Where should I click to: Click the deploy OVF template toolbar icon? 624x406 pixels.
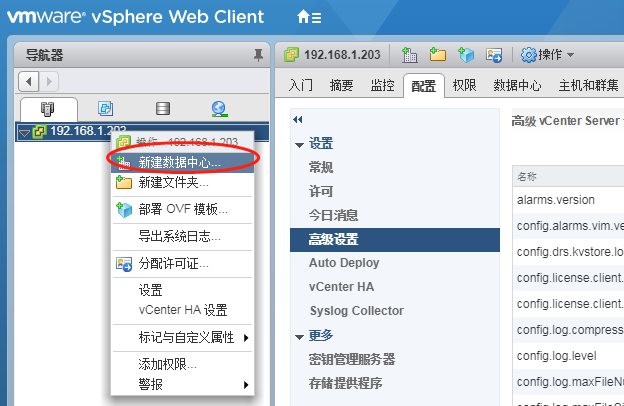coord(466,55)
